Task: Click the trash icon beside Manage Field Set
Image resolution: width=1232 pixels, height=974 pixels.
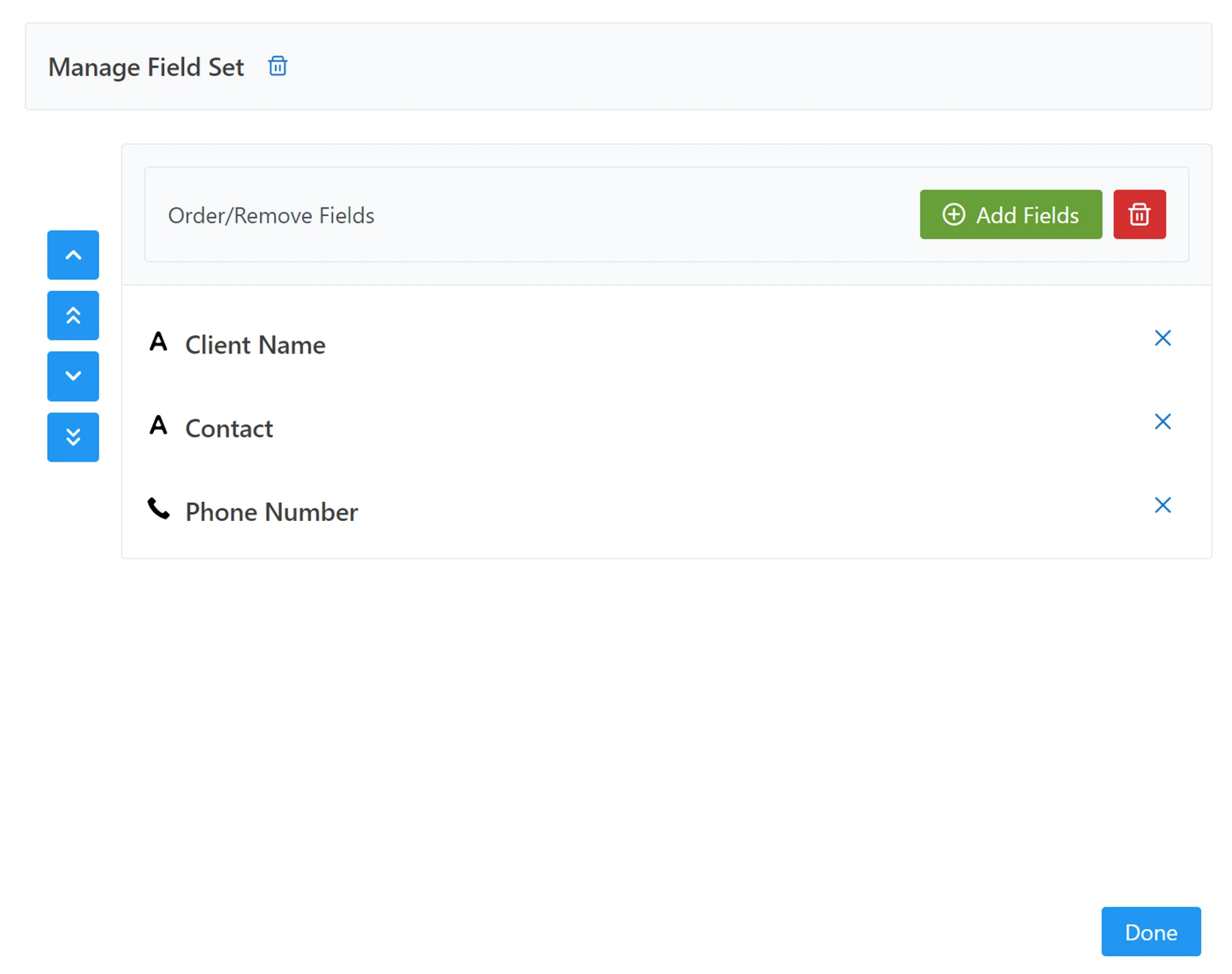Action: coord(277,66)
